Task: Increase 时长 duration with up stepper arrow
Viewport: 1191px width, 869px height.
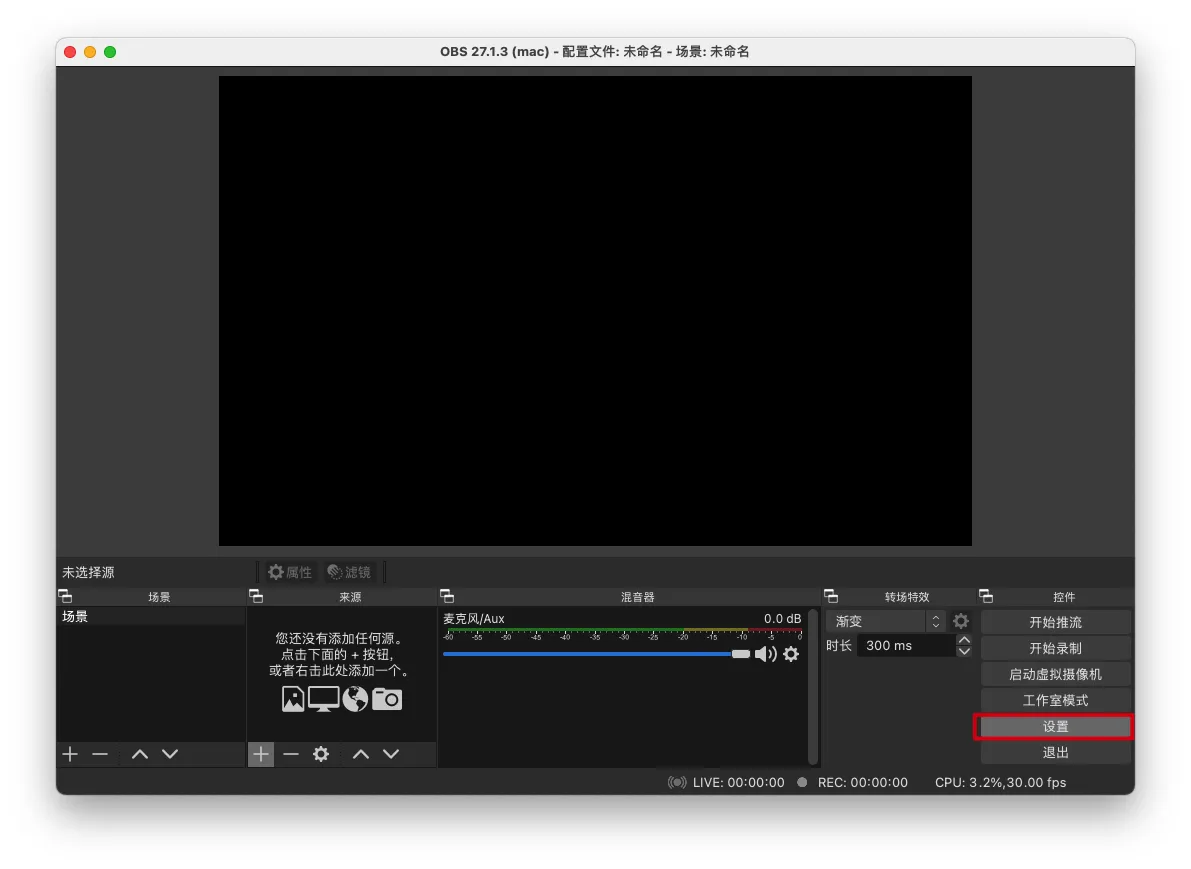Action: 964,640
